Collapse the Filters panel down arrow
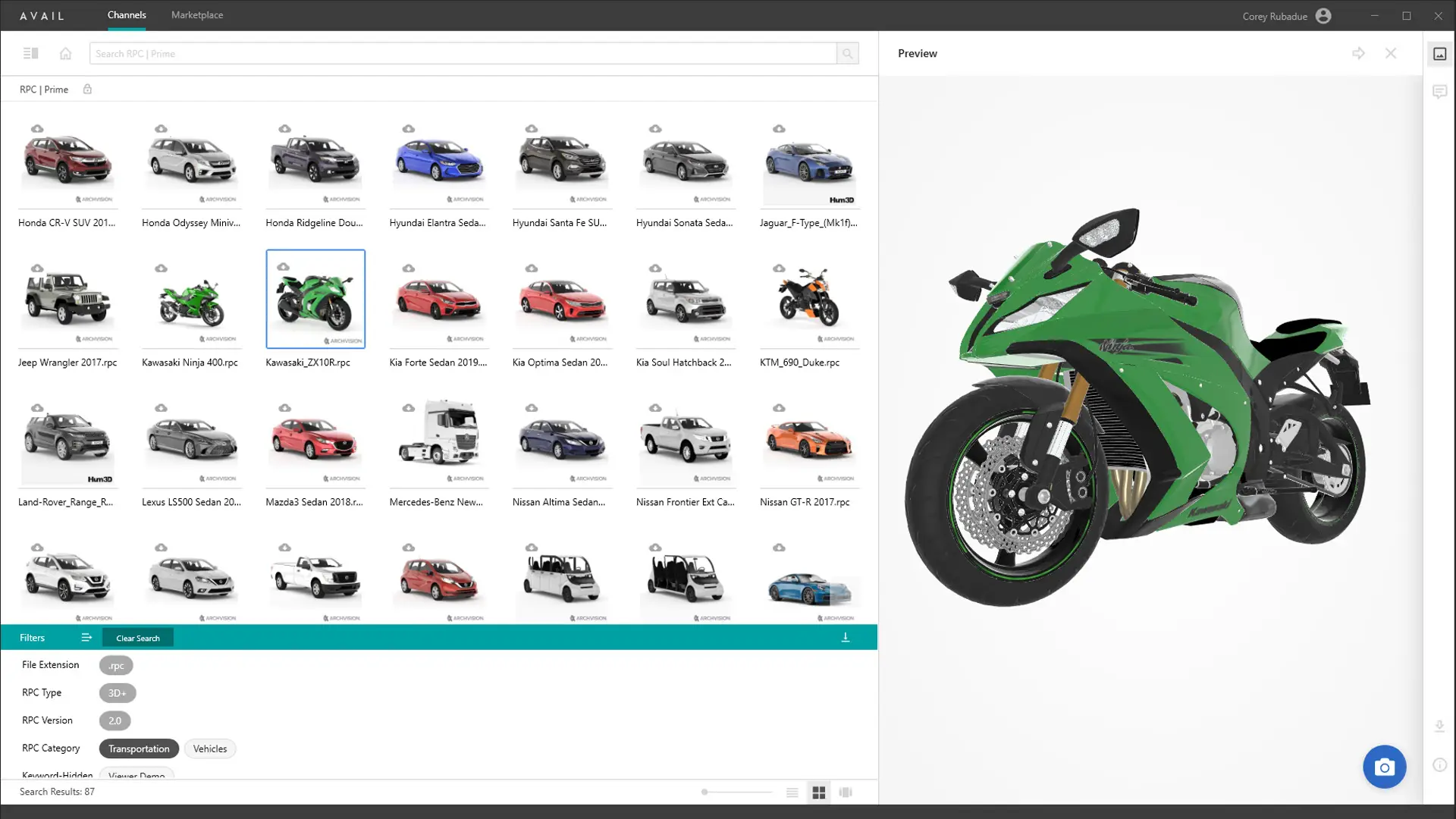 [x=845, y=638]
